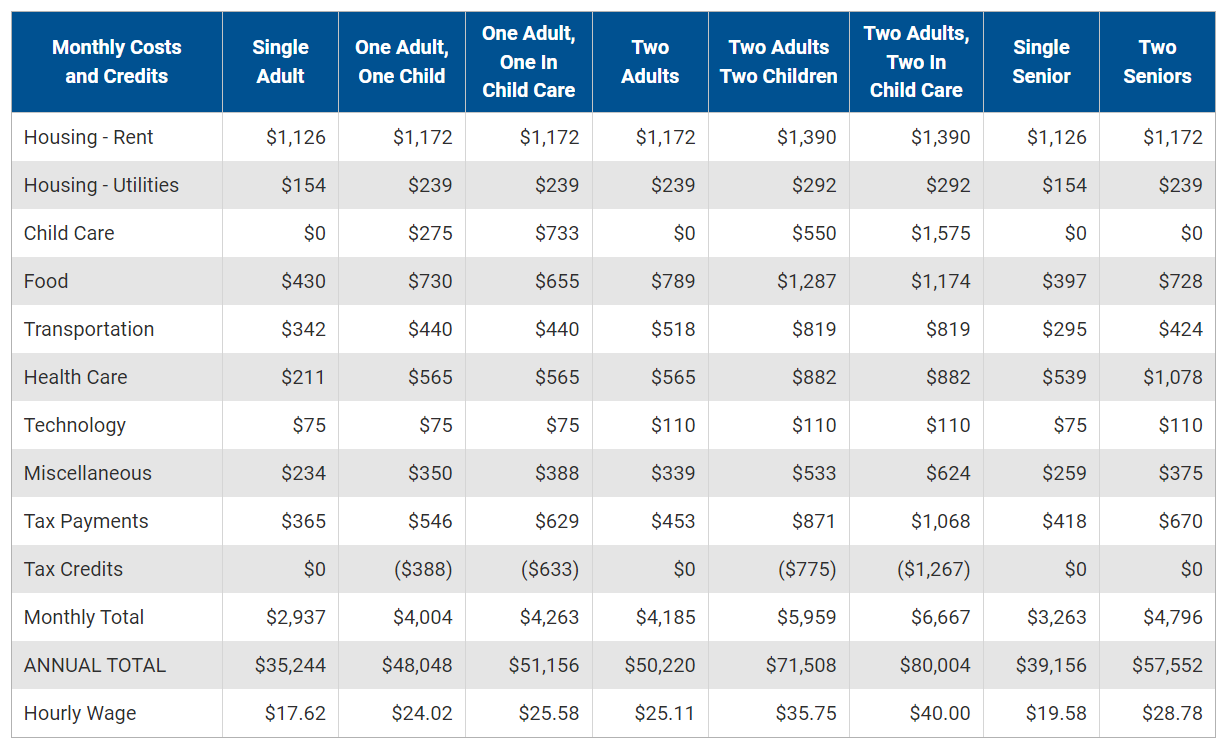Select the Single Adult column header
Viewport: 1227px width, 750px height.
point(280,62)
